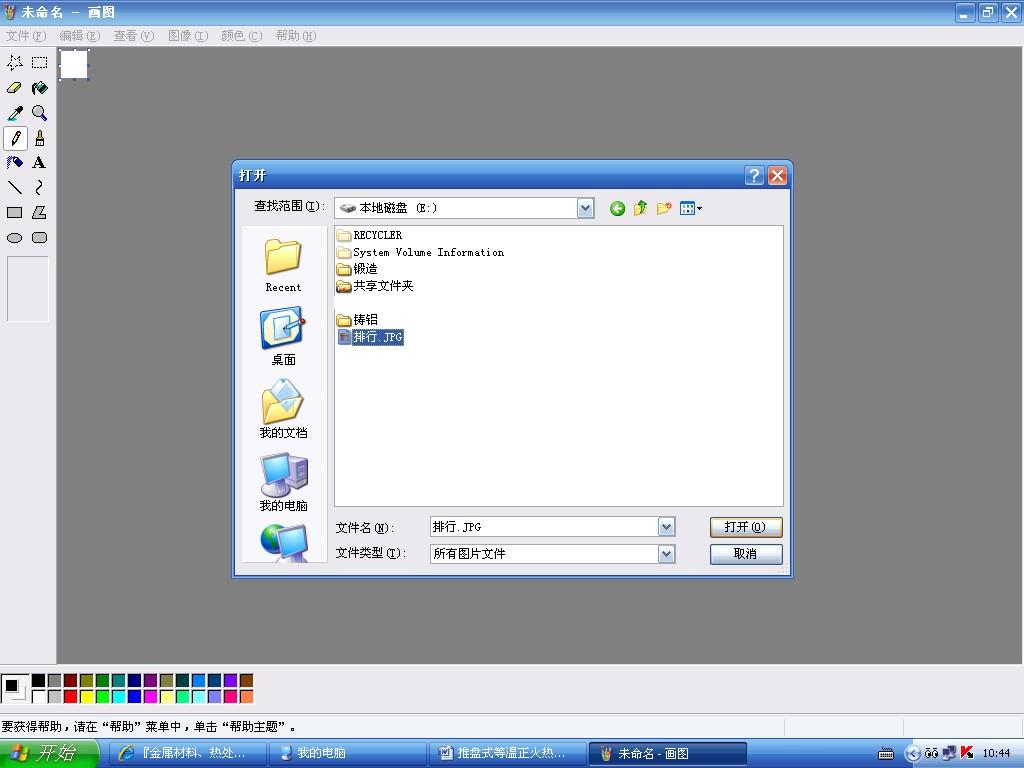The height and width of the screenshot is (768, 1024).
Task: Select the Airbrush tool
Action: 14,162
